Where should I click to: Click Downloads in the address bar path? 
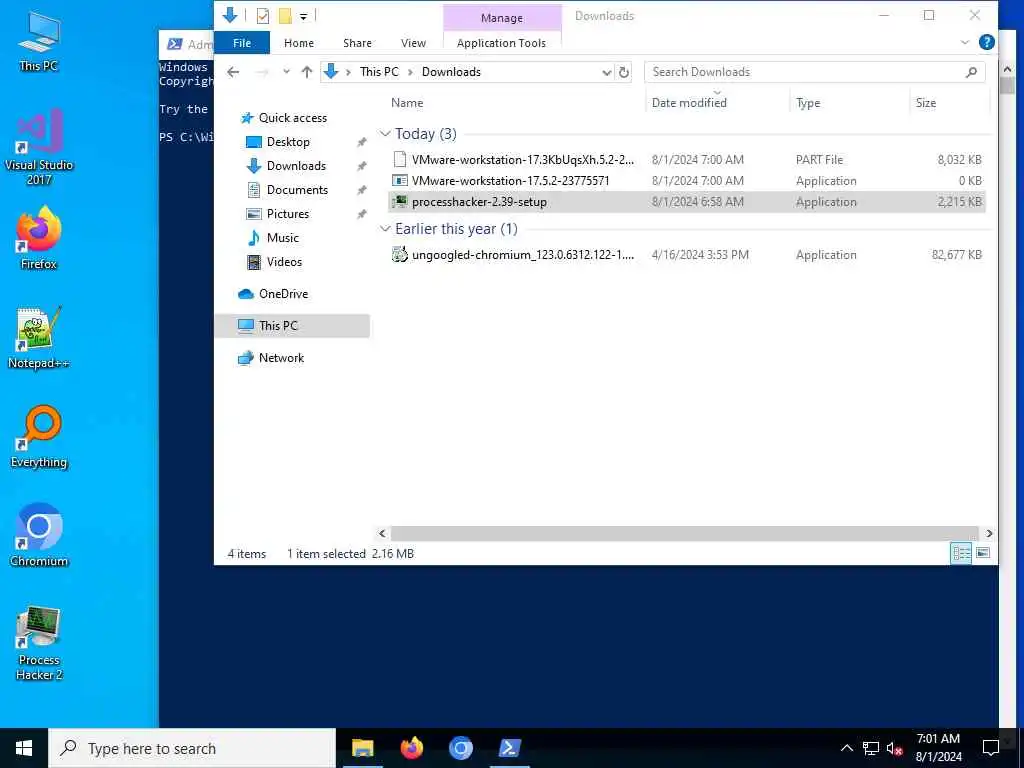(x=451, y=72)
